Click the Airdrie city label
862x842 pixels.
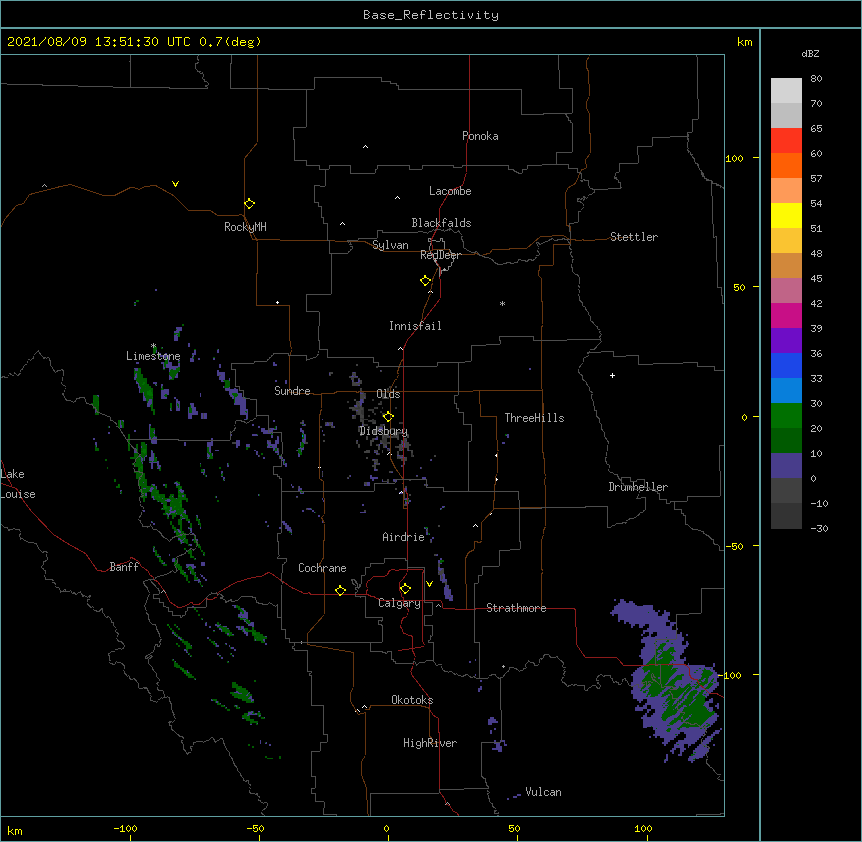404,537
